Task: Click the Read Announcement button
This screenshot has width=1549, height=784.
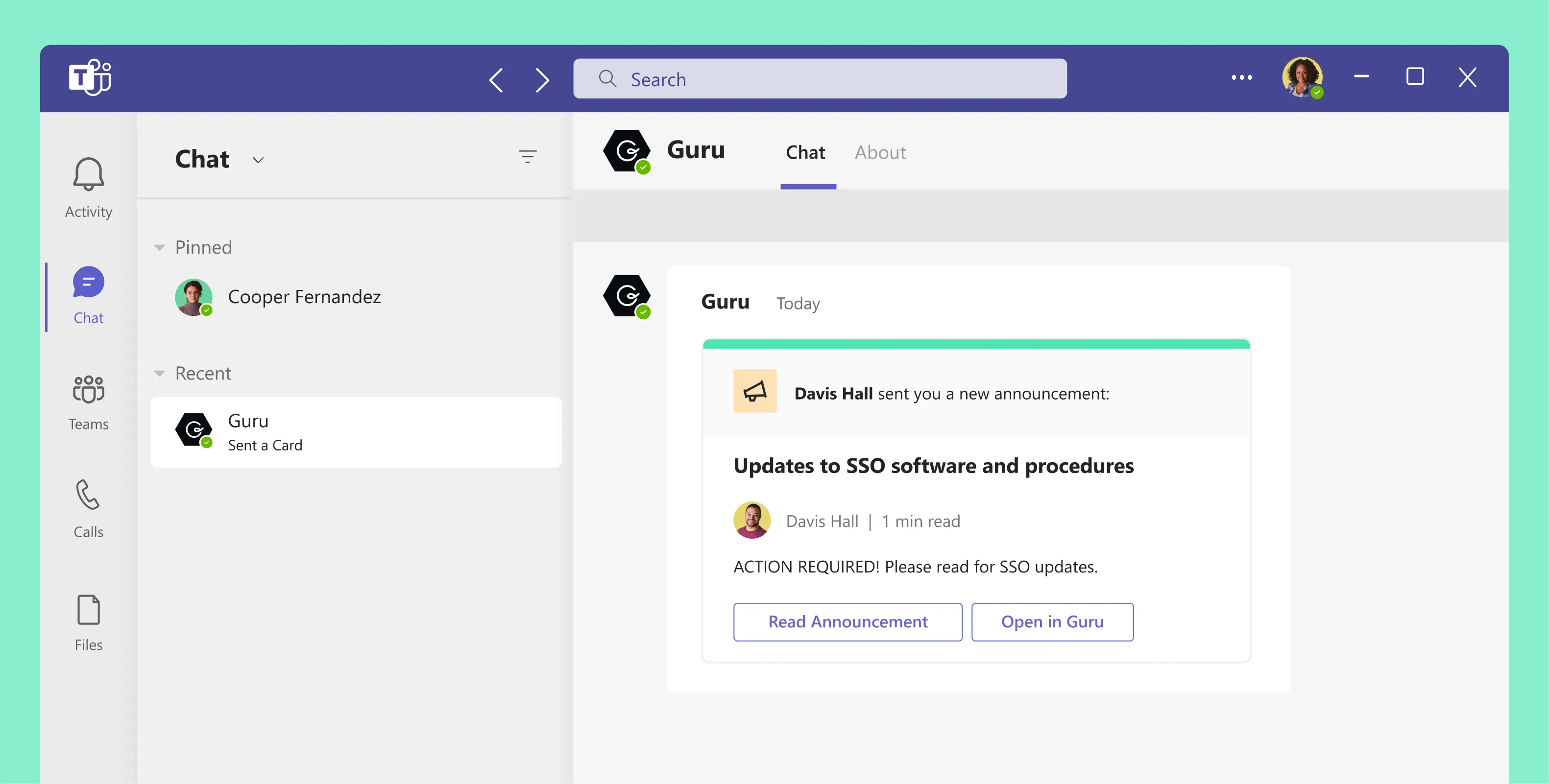Action: [847, 622]
